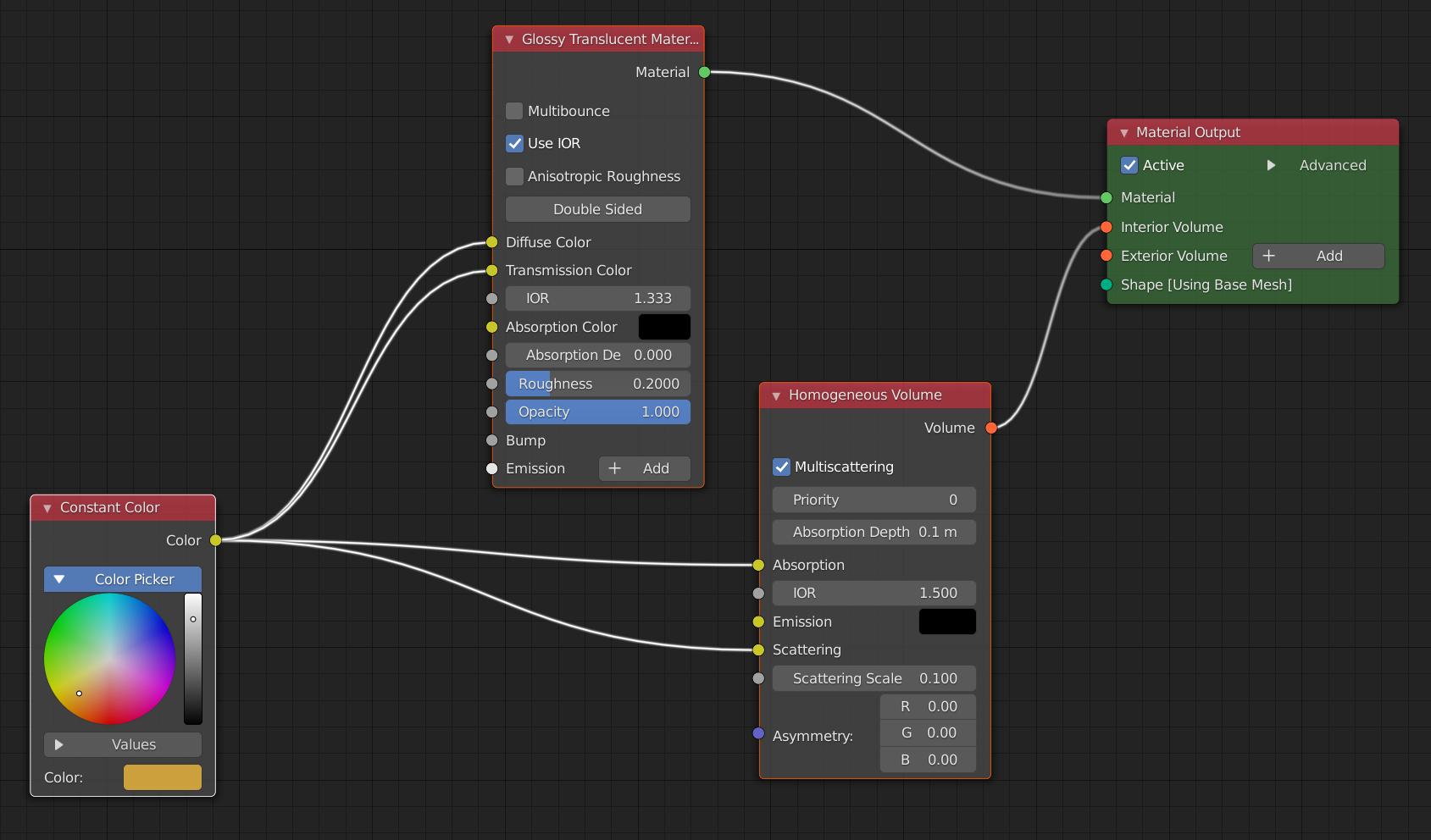Click the Add button next to Emission
1431x840 pixels.
point(644,468)
